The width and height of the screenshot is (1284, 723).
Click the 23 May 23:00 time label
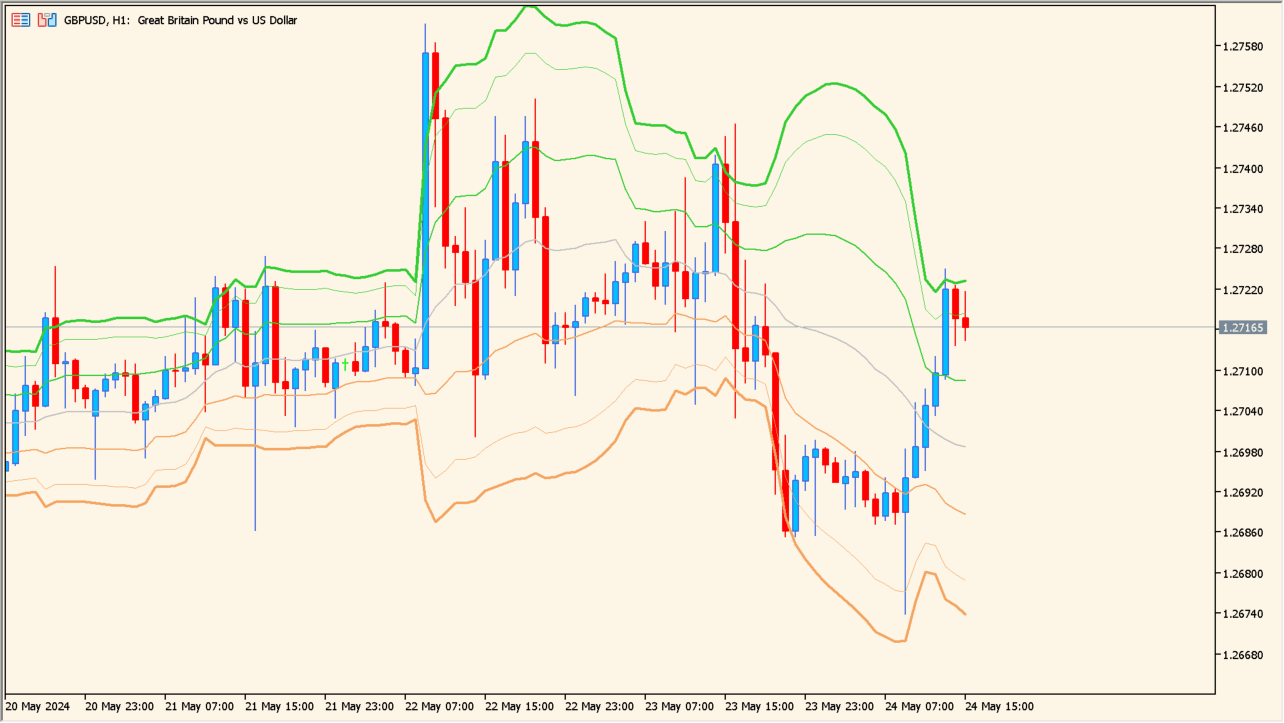(839, 706)
